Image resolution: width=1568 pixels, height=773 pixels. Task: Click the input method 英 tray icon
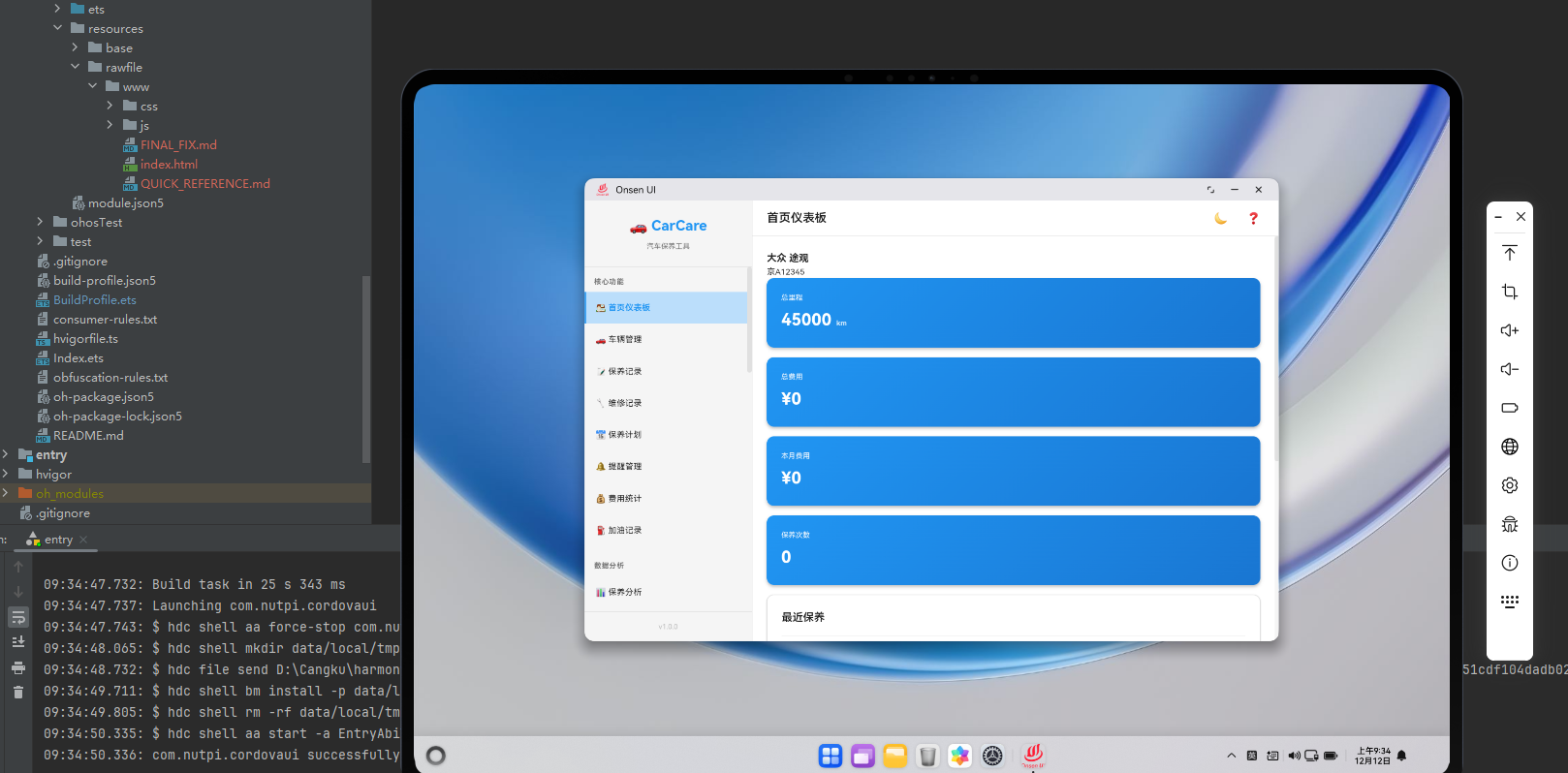pyautogui.click(x=1251, y=756)
